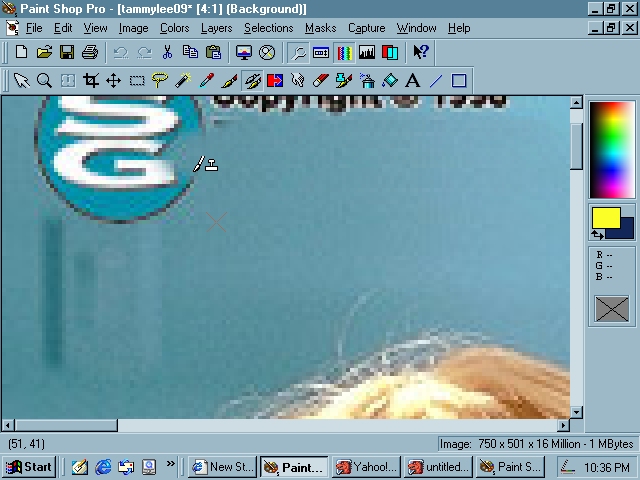The width and height of the screenshot is (640, 480).
Task: Toggle the Color Palette visibility button
Action: [x=344, y=52]
